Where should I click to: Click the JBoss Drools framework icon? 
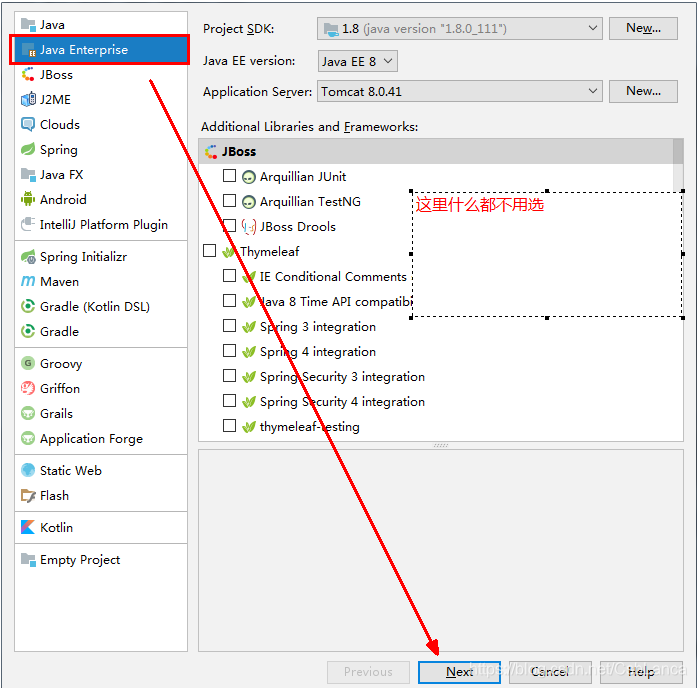tap(249, 227)
